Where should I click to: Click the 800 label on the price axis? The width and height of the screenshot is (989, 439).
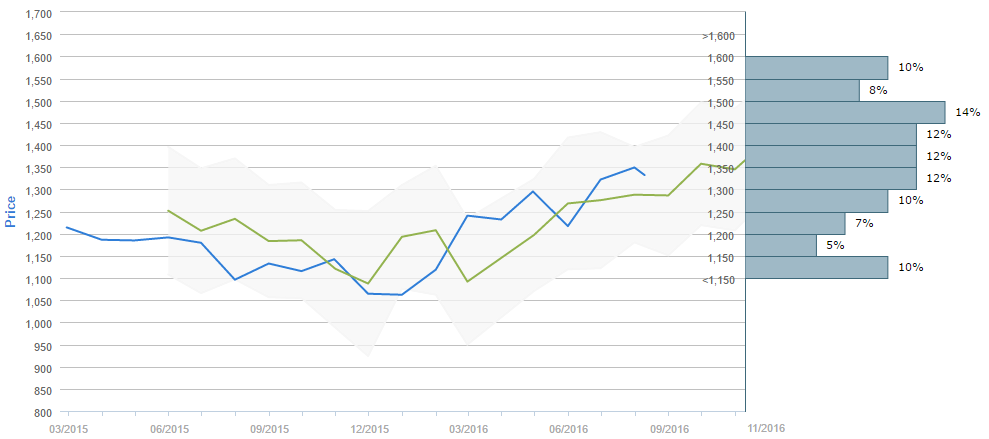click(44, 412)
